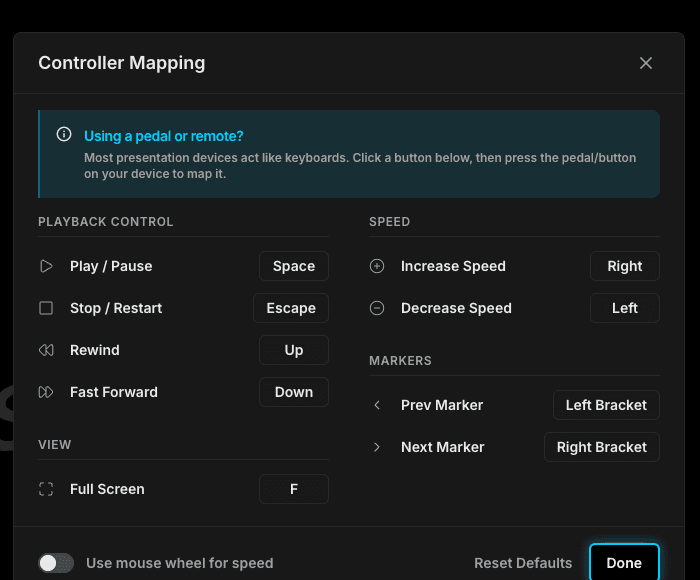This screenshot has height=580, width=700.
Task: Click the 'Next Marker' label
Action: [x=442, y=447]
